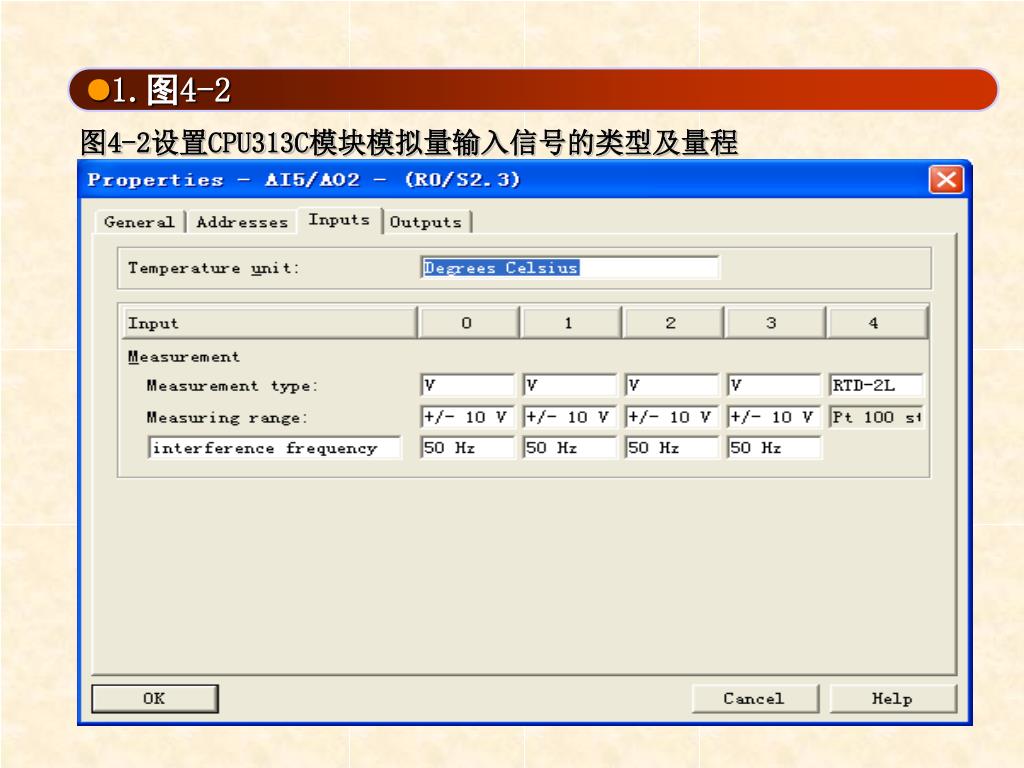Open measurement type field for channel 1

pyautogui.click(x=569, y=385)
